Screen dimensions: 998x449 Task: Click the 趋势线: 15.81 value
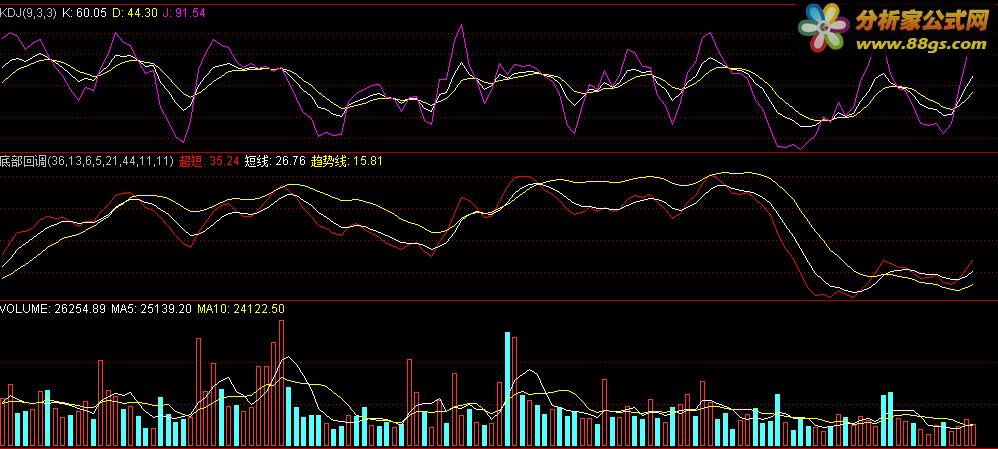coord(347,161)
